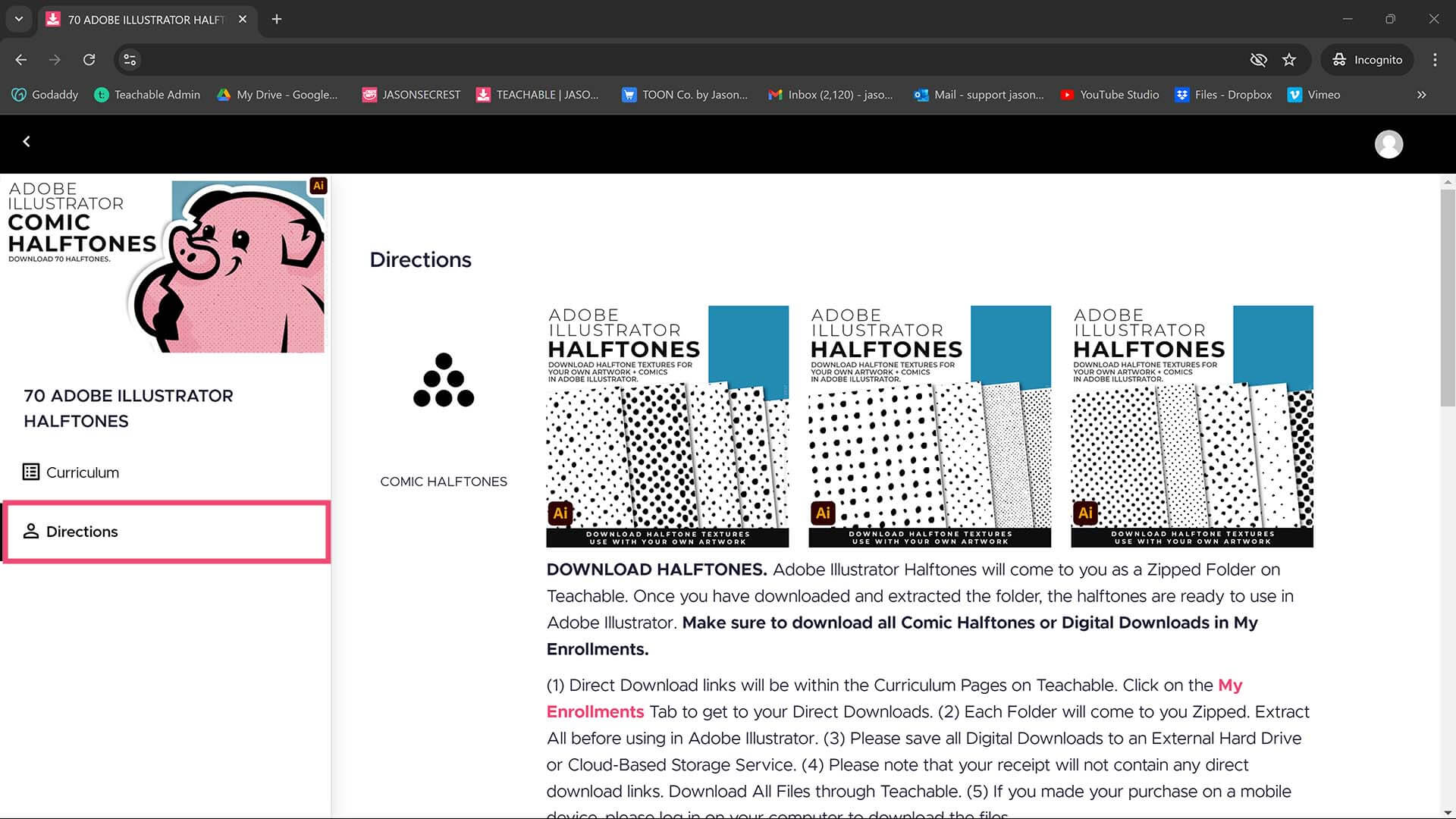Open the YouTube Studio bookmark
Viewport: 1456px width, 819px height.
pos(1109,95)
